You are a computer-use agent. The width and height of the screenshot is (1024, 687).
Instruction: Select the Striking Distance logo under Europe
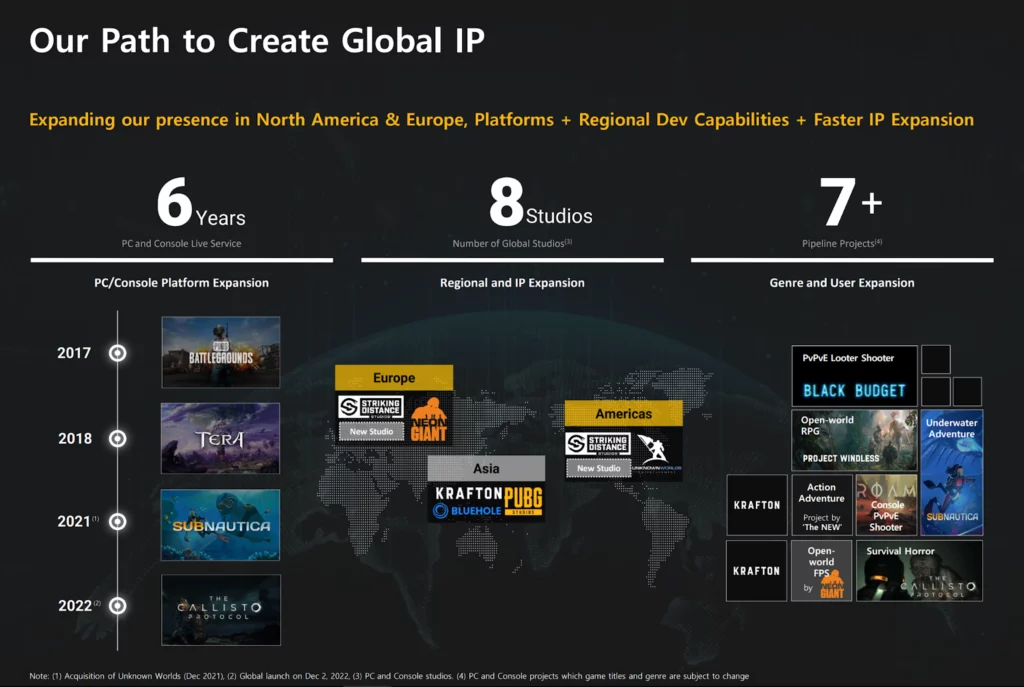click(x=369, y=407)
